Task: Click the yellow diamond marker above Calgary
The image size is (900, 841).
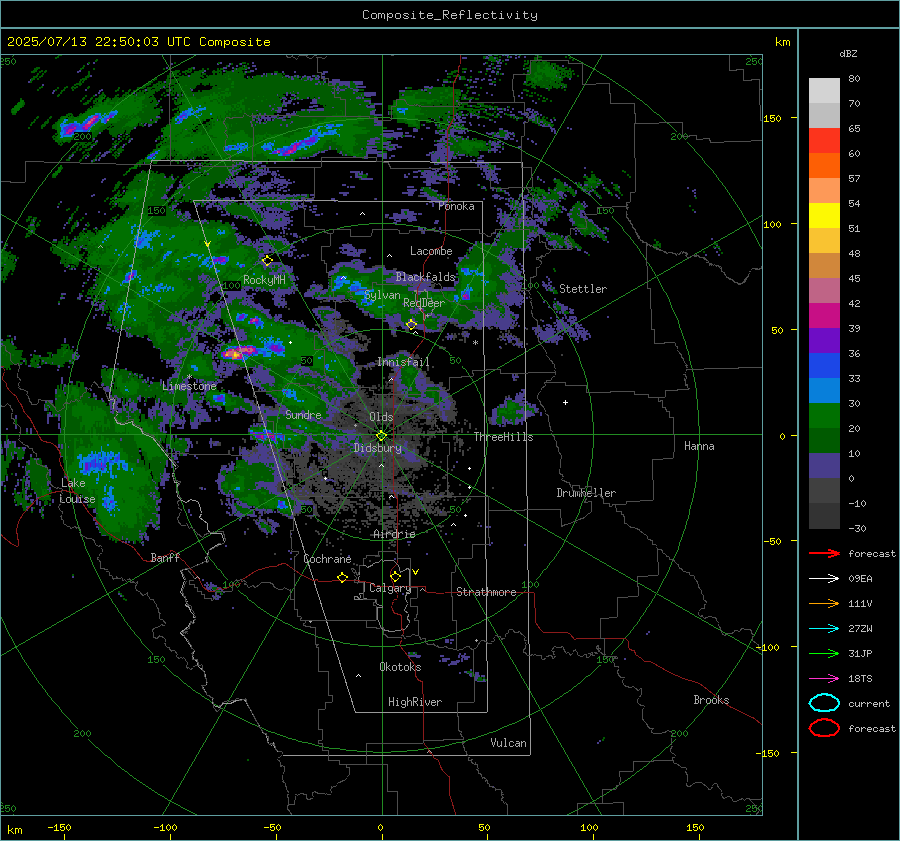Action: (395, 576)
